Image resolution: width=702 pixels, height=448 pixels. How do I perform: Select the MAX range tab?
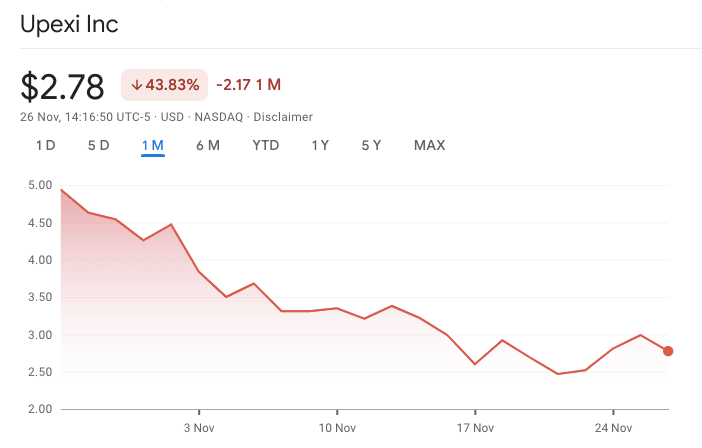click(429, 145)
